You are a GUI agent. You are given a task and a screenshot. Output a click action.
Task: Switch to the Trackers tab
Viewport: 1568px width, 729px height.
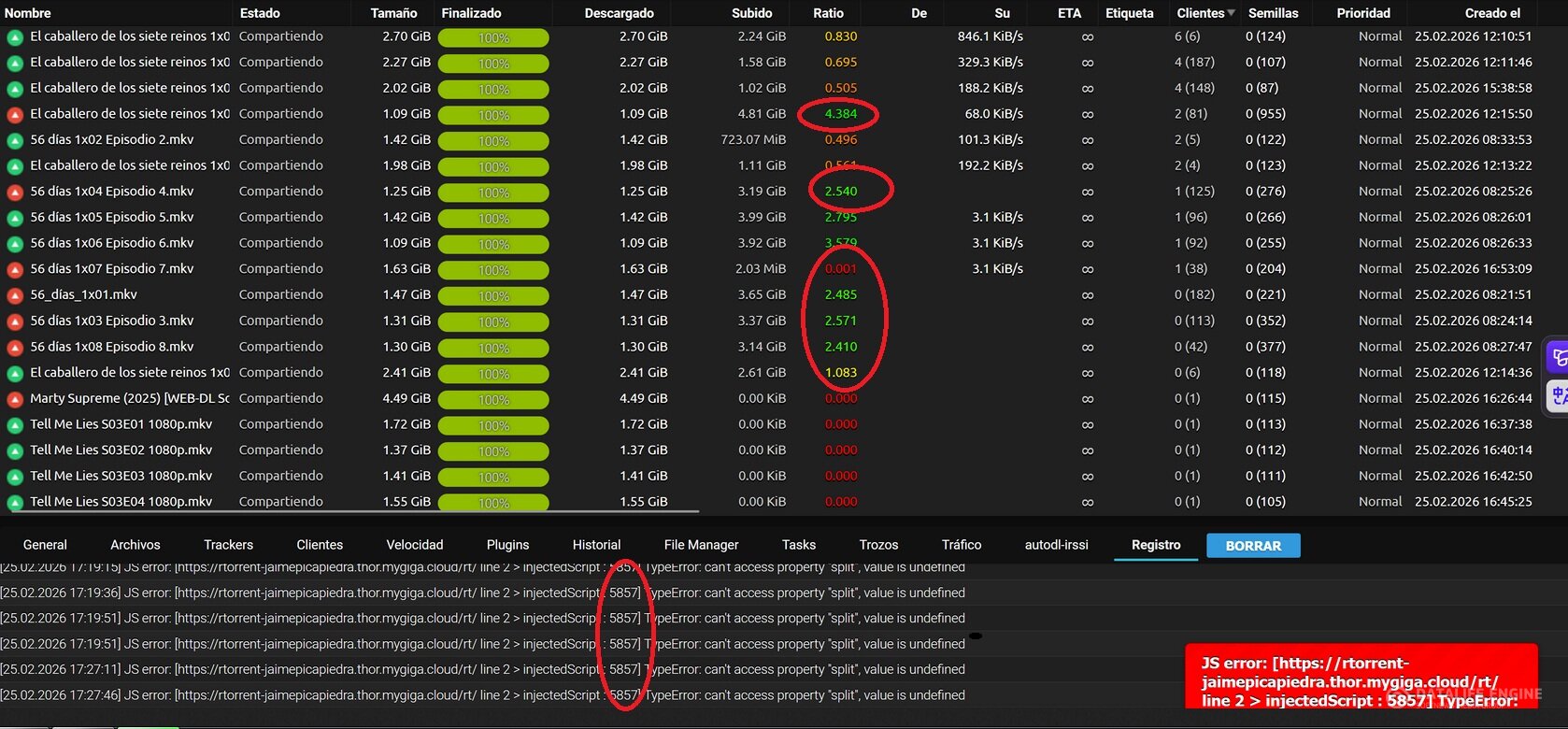(228, 545)
